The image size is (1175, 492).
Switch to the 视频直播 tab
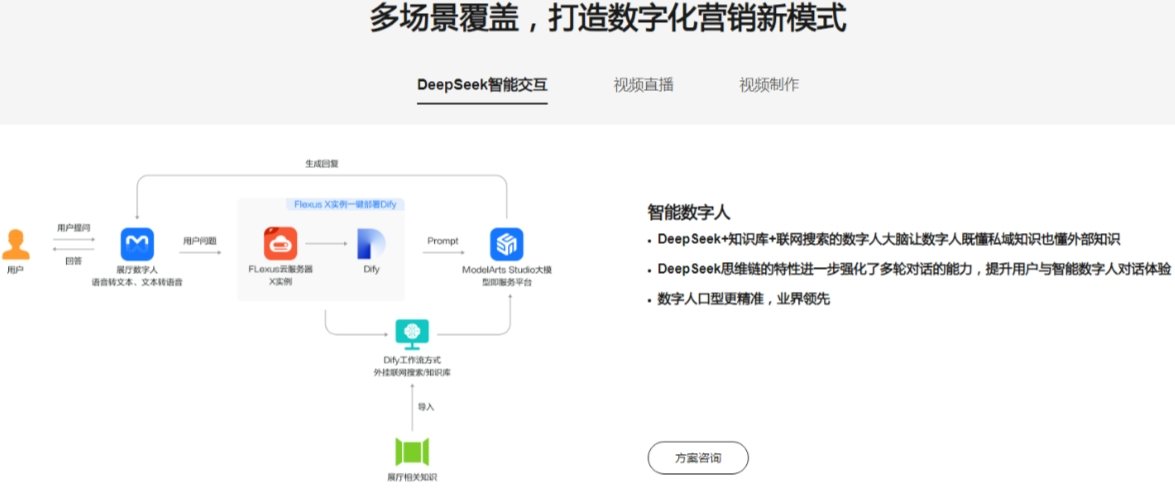pyautogui.click(x=643, y=84)
